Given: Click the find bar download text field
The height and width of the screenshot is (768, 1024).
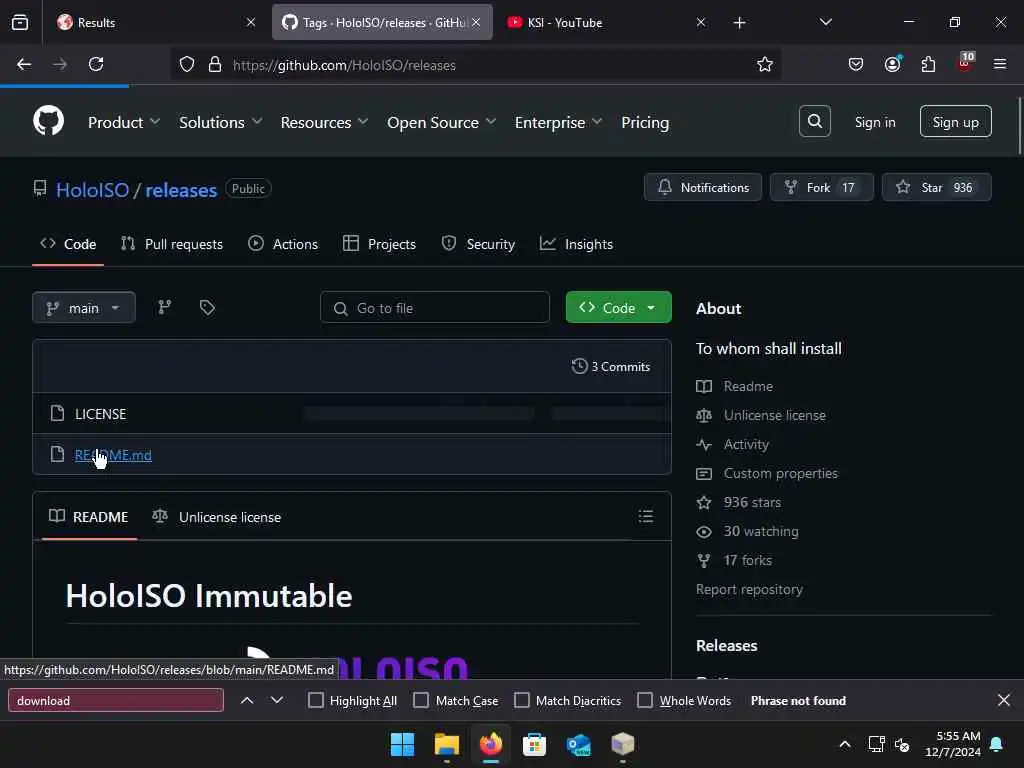Looking at the screenshot, I should (116, 701).
